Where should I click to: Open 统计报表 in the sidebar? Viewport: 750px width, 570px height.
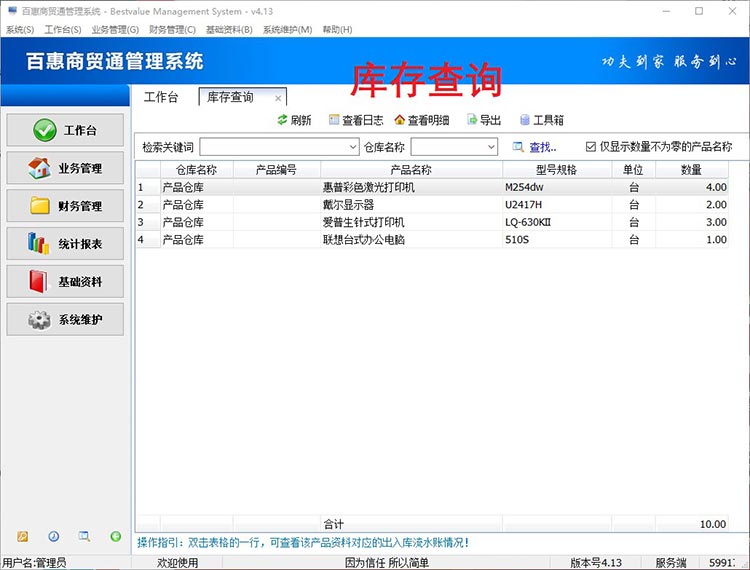(x=66, y=243)
